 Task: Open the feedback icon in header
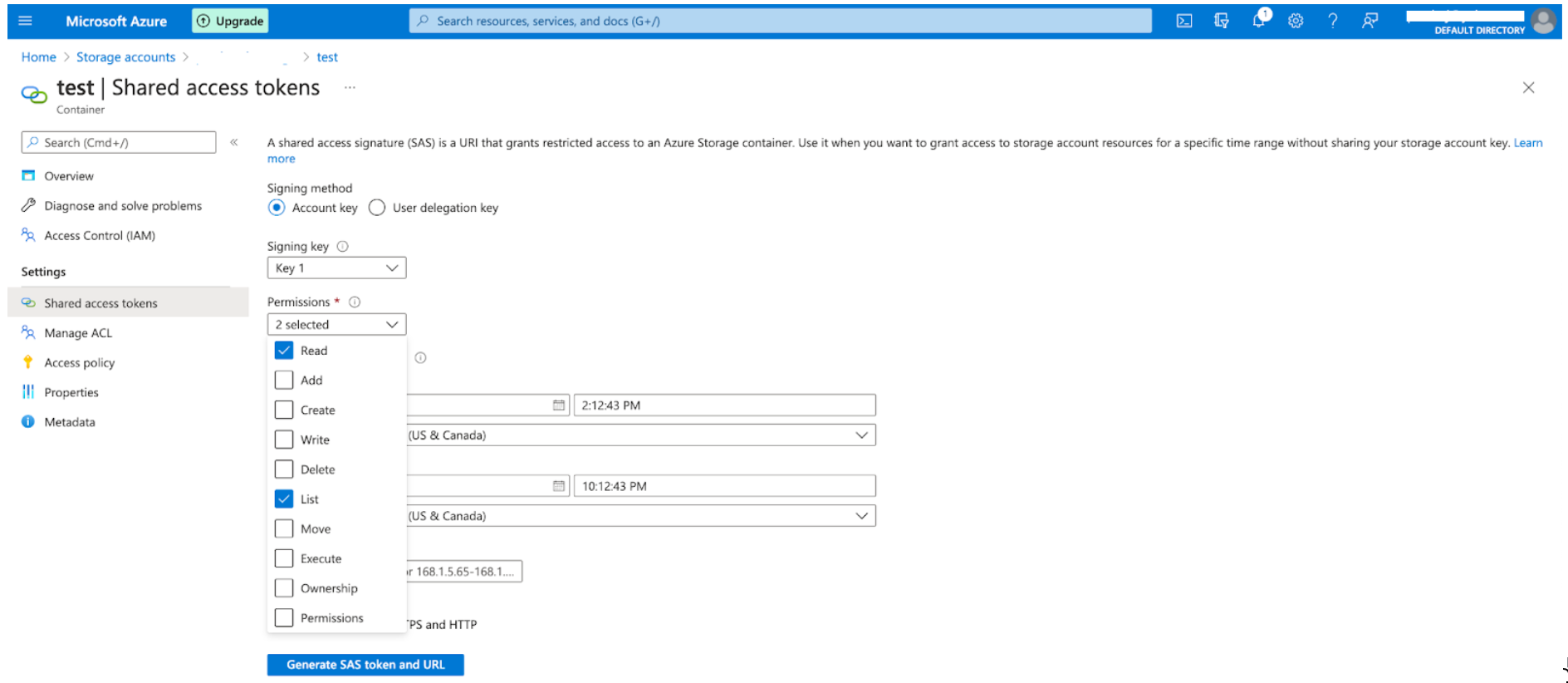click(x=1370, y=22)
